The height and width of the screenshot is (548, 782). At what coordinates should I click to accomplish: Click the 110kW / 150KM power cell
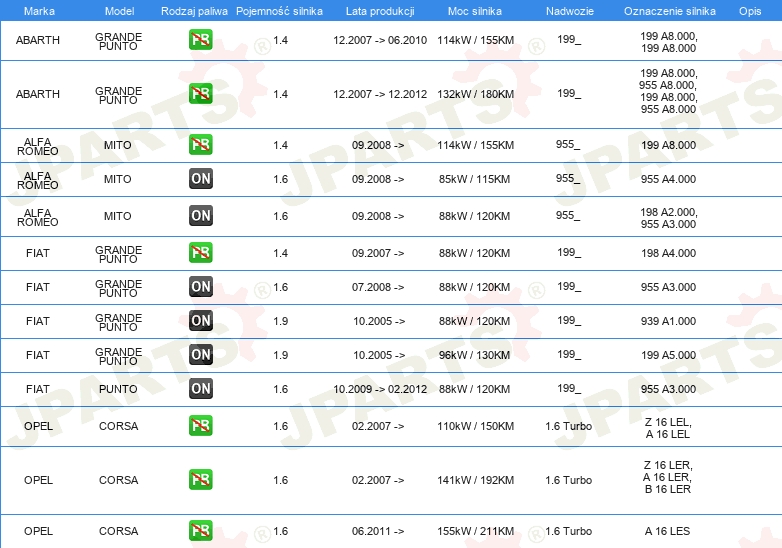coord(475,426)
